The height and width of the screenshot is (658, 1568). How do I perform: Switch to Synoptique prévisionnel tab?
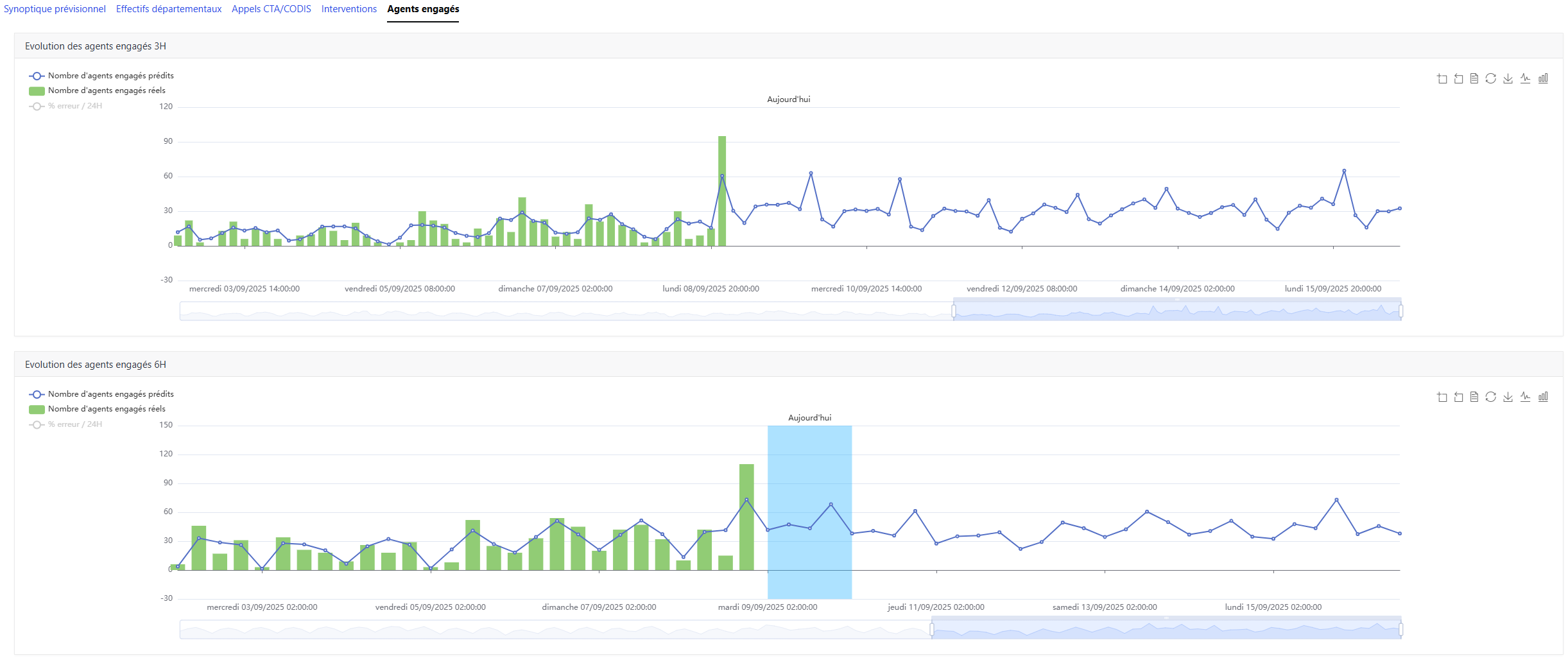coord(55,9)
